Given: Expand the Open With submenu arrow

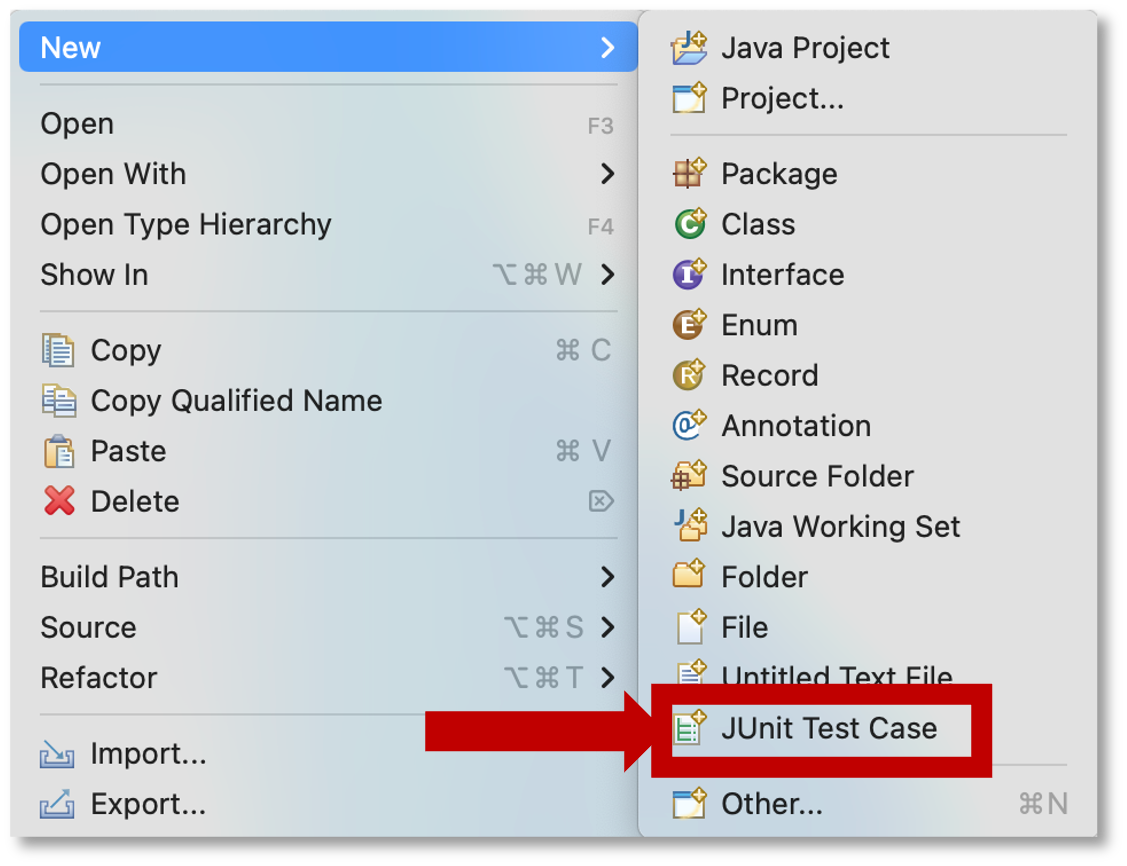Looking at the screenshot, I should click(x=607, y=173).
